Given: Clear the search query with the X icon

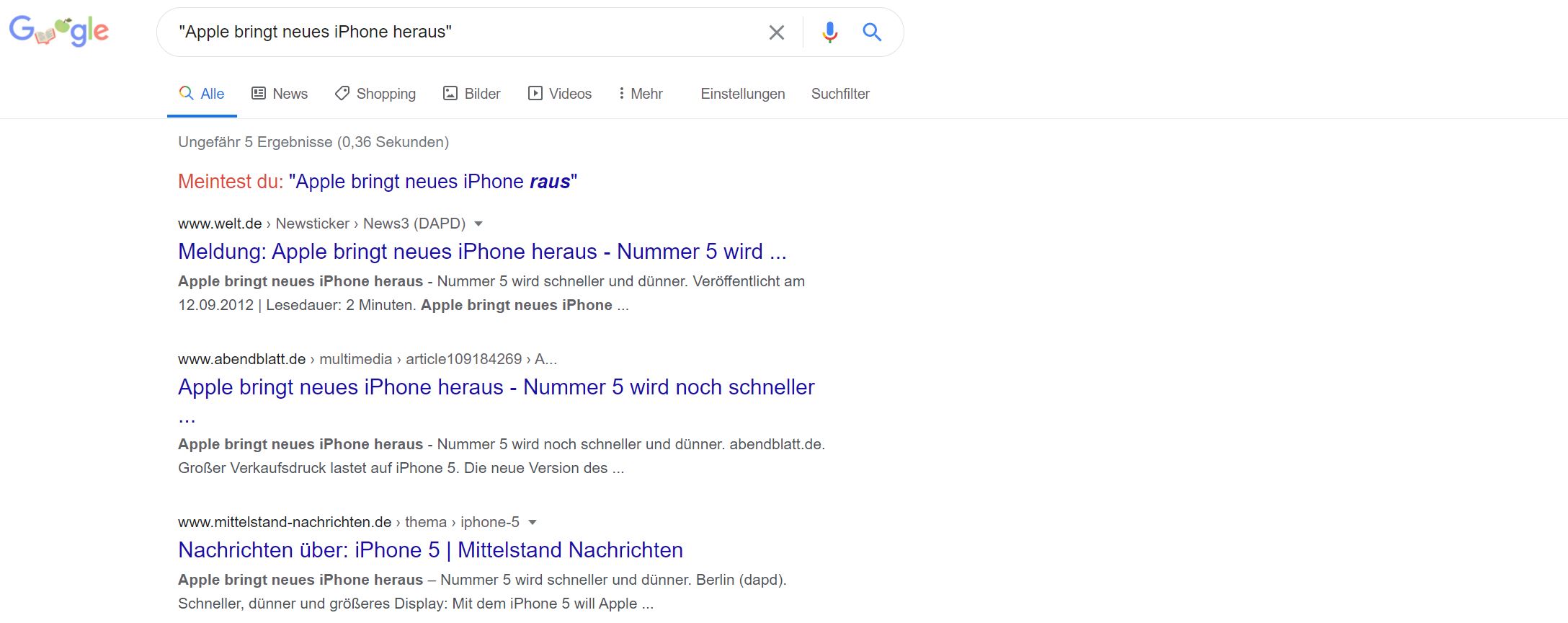Looking at the screenshot, I should click(776, 32).
